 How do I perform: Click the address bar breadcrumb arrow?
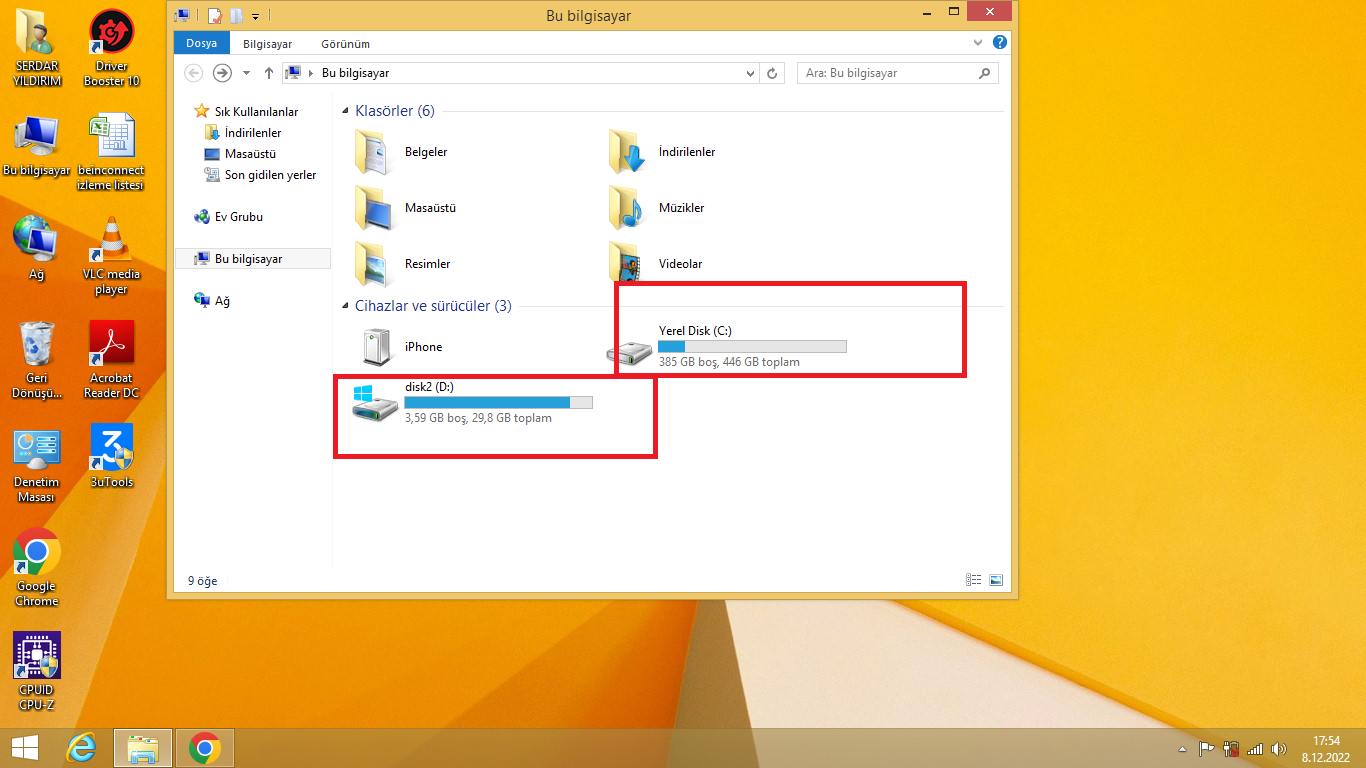tap(312, 73)
